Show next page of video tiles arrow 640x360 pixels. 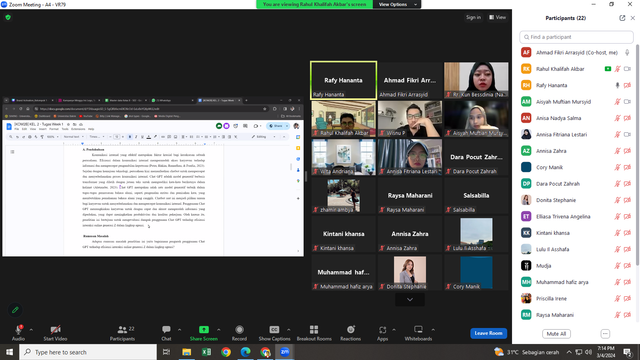pyautogui.click(x=410, y=300)
